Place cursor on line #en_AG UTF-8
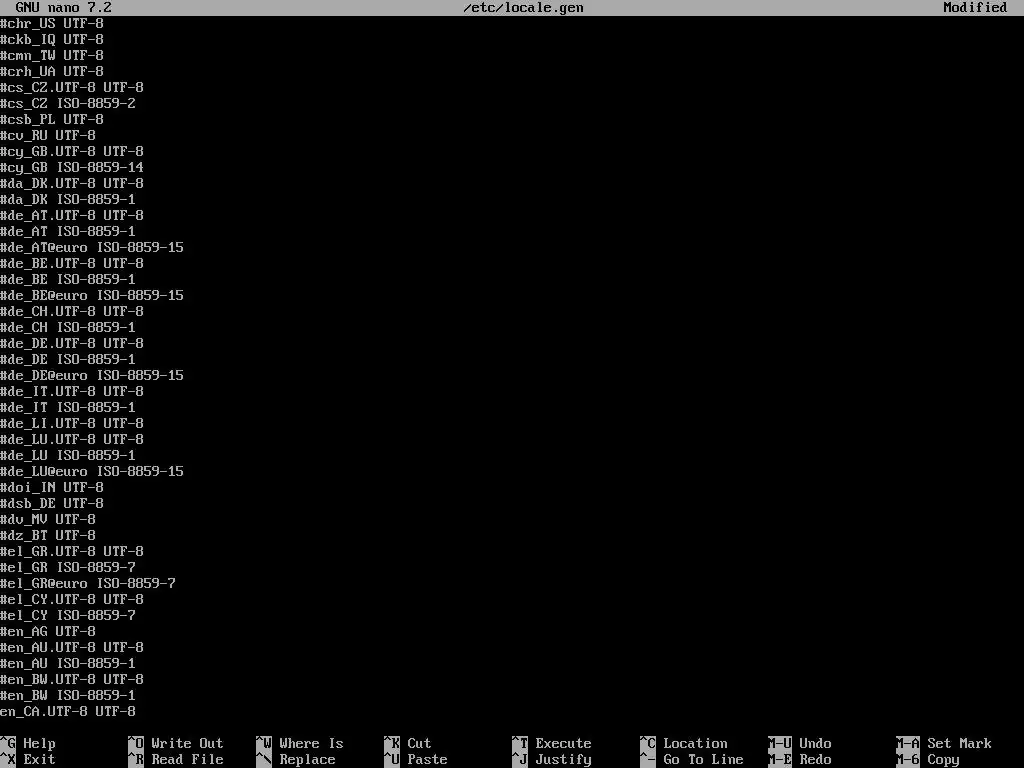 click(48, 632)
